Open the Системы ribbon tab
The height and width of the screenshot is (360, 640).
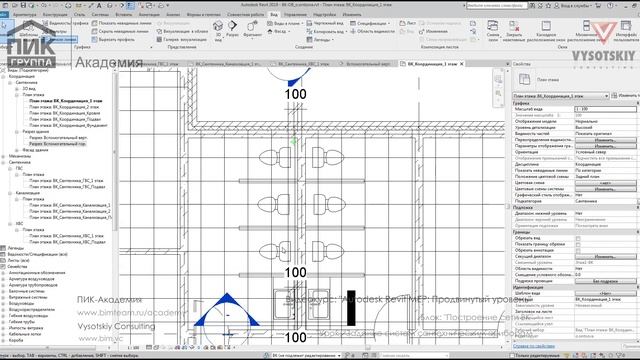(100, 14)
